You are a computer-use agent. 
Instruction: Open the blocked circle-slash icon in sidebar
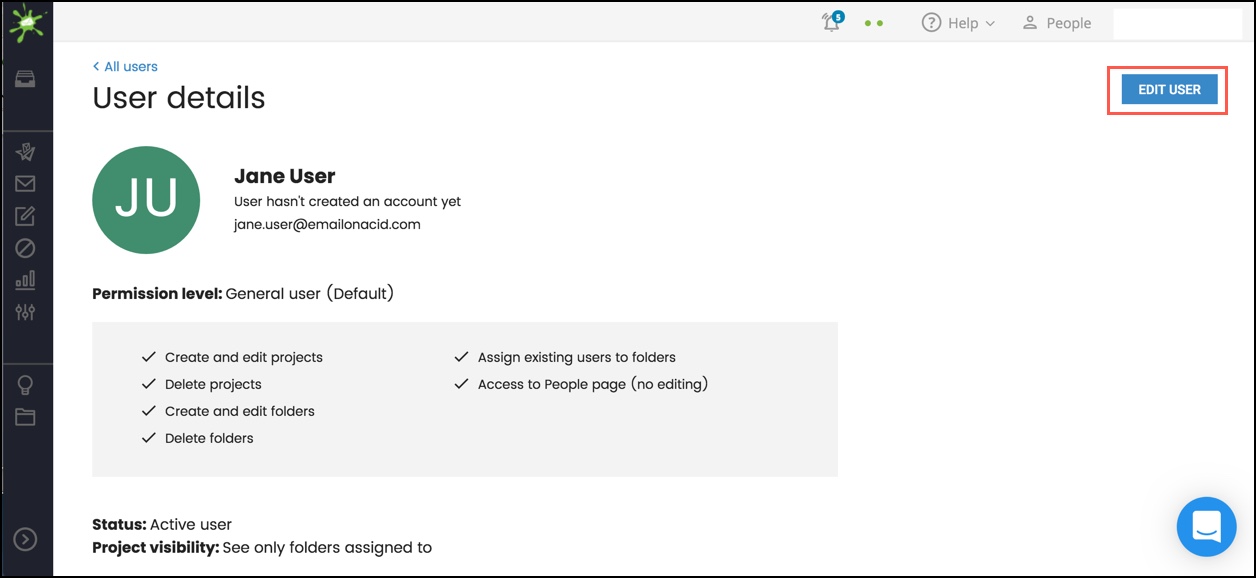pyautogui.click(x=25, y=248)
